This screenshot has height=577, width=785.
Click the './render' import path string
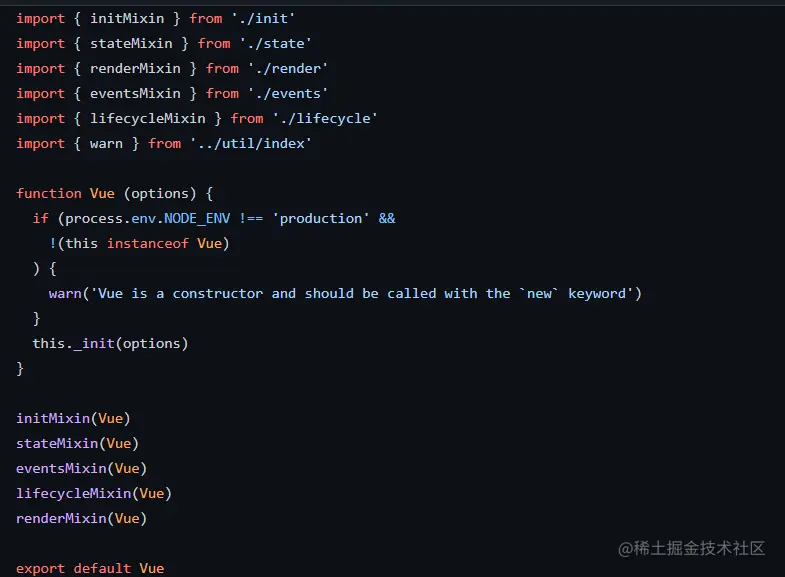[288, 69]
